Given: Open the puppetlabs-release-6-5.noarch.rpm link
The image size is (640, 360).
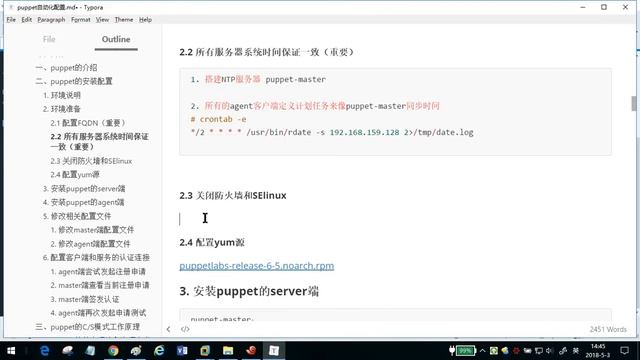Looking at the screenshot, I should pyautogui.click(x=257, y=266).
